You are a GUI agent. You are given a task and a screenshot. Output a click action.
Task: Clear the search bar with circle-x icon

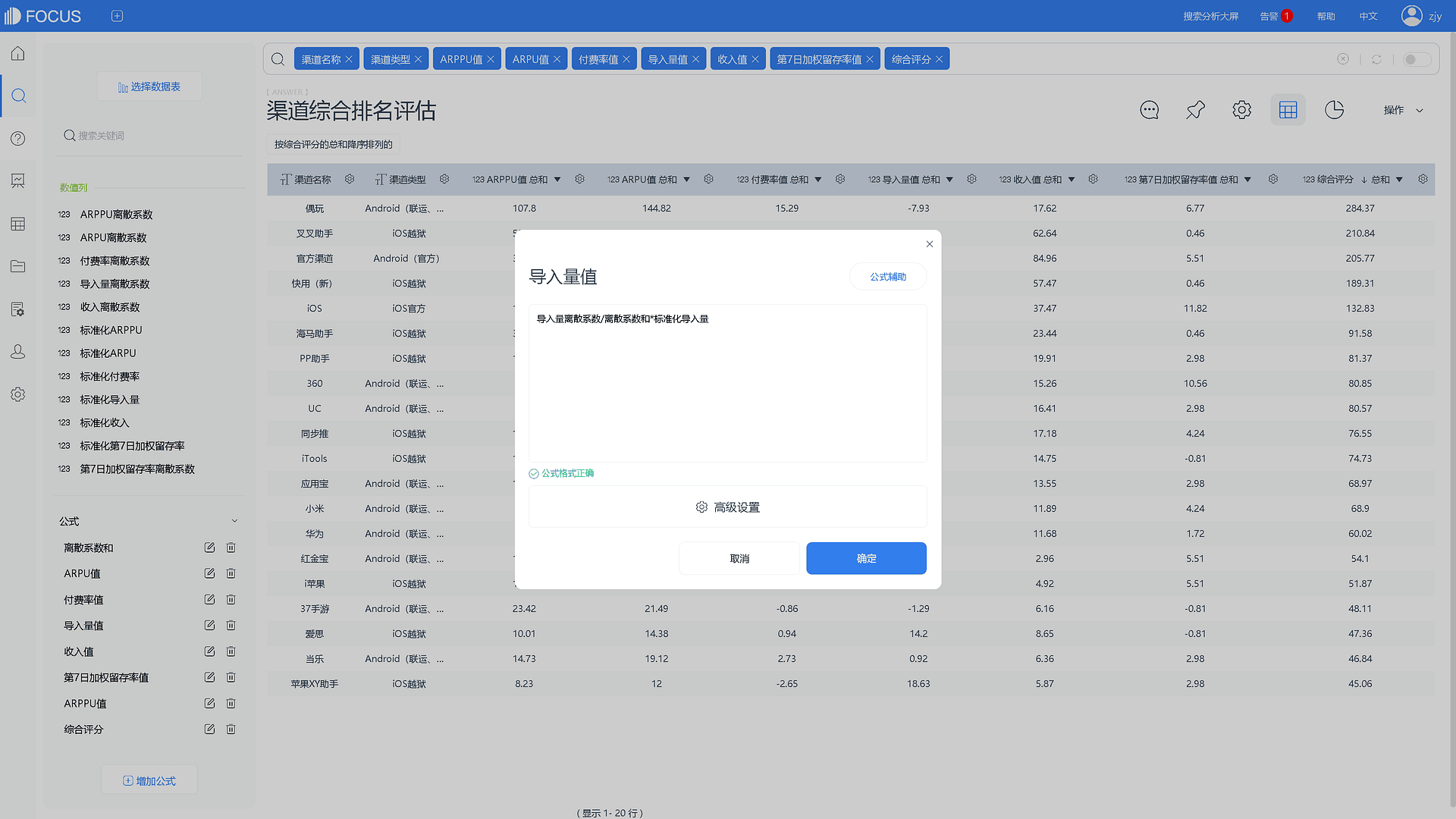click(1343, 59)
